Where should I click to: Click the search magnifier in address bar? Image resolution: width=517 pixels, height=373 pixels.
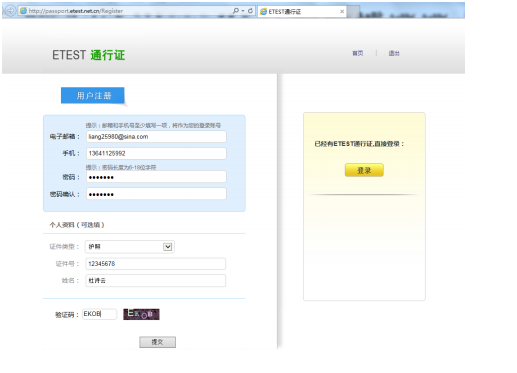coord(236,11)
